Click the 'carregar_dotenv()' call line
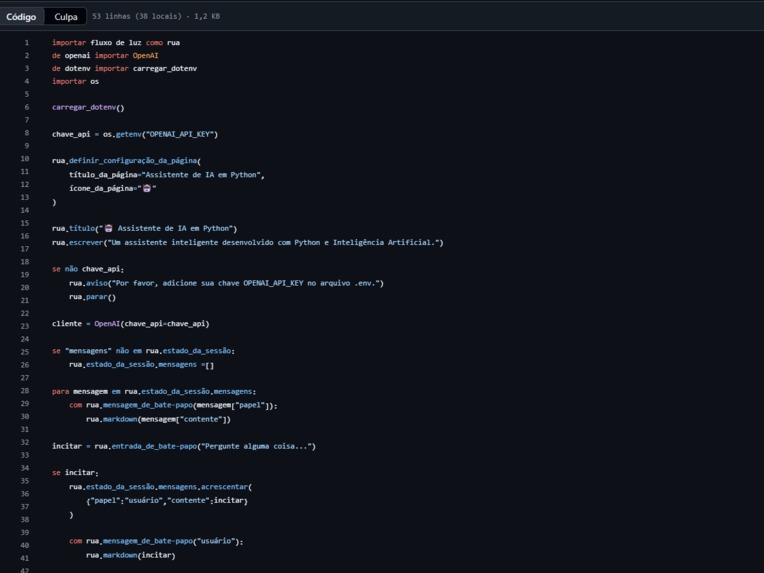The width and height of the screenshot is (764, 573). pos(88,107)
